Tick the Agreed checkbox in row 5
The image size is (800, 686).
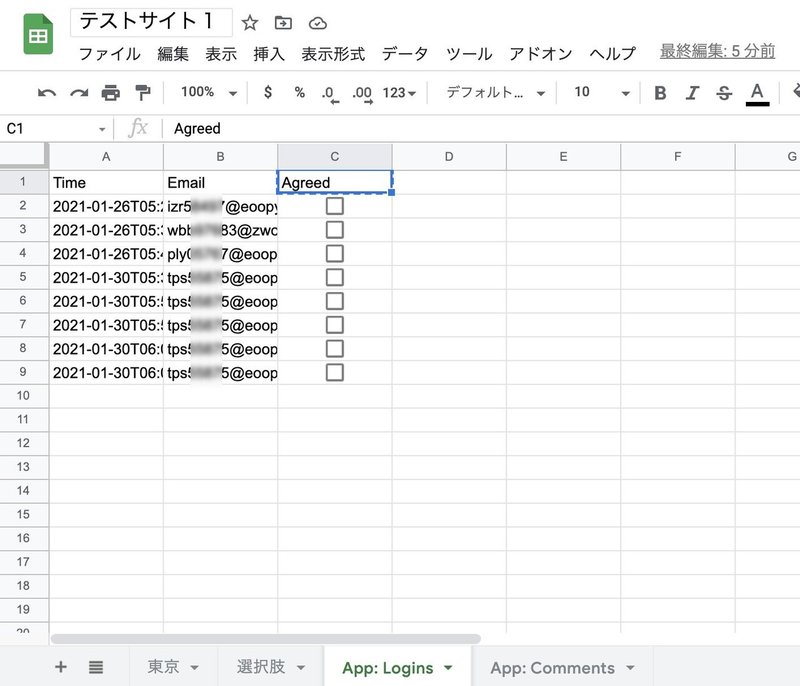335,277
